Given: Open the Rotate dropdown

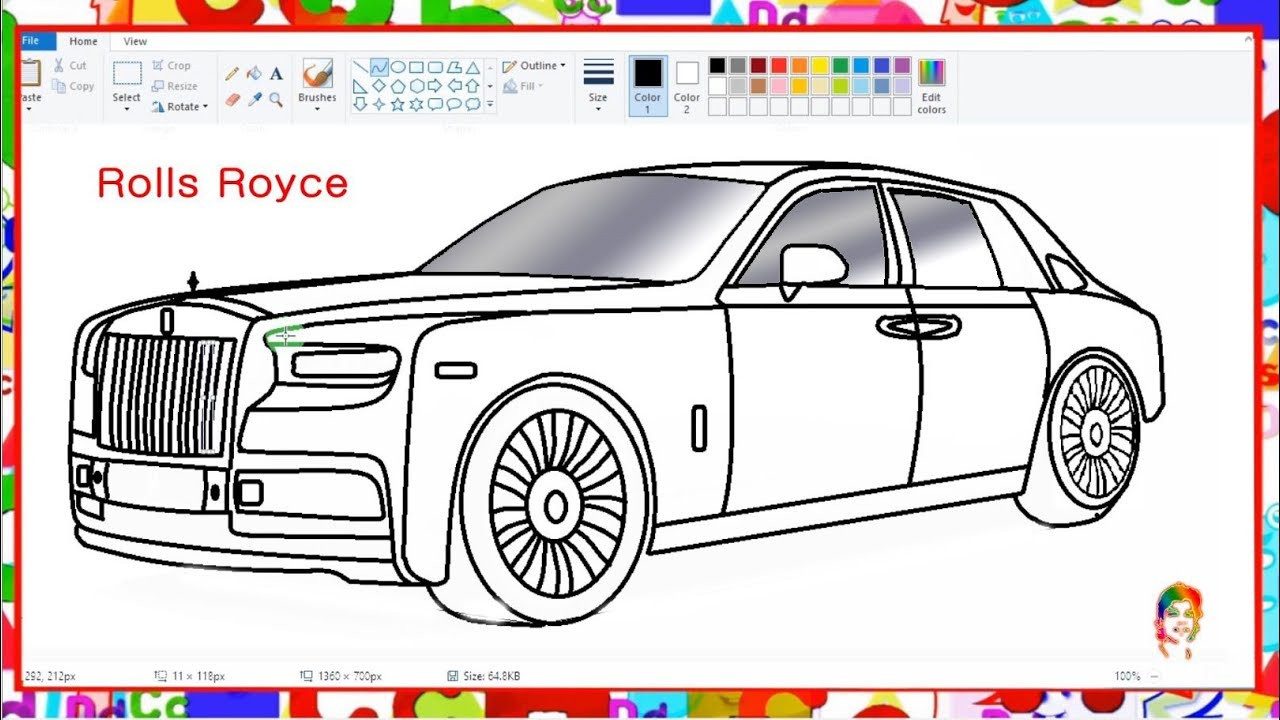Looking at the screenshot, I should [180, 106].
